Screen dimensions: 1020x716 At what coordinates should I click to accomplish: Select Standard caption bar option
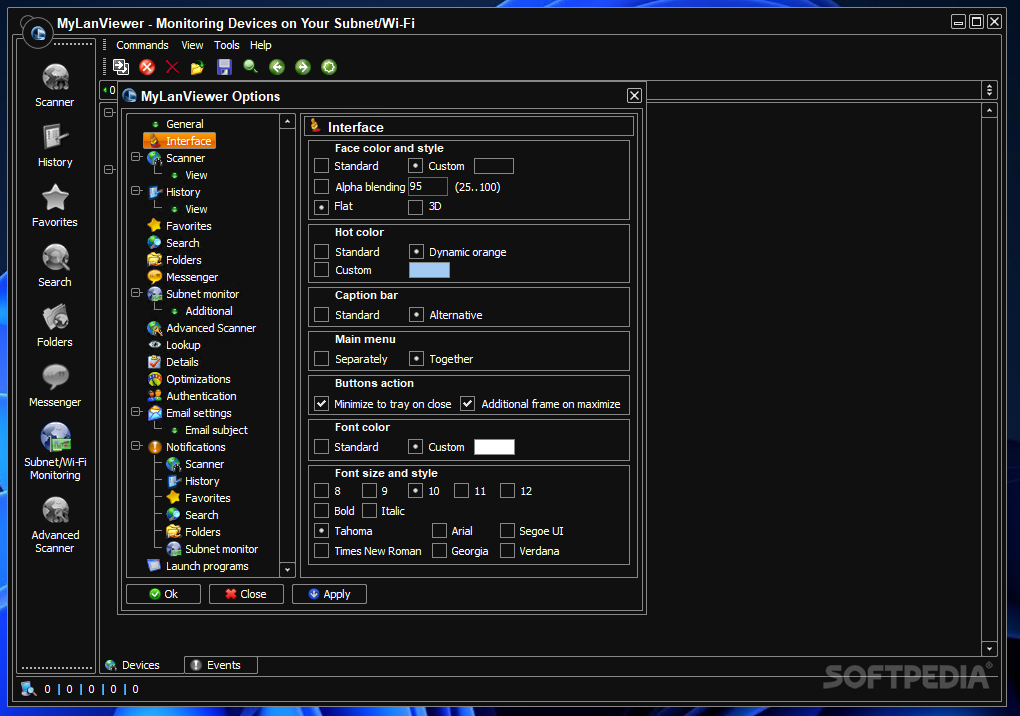click(321, 315)
